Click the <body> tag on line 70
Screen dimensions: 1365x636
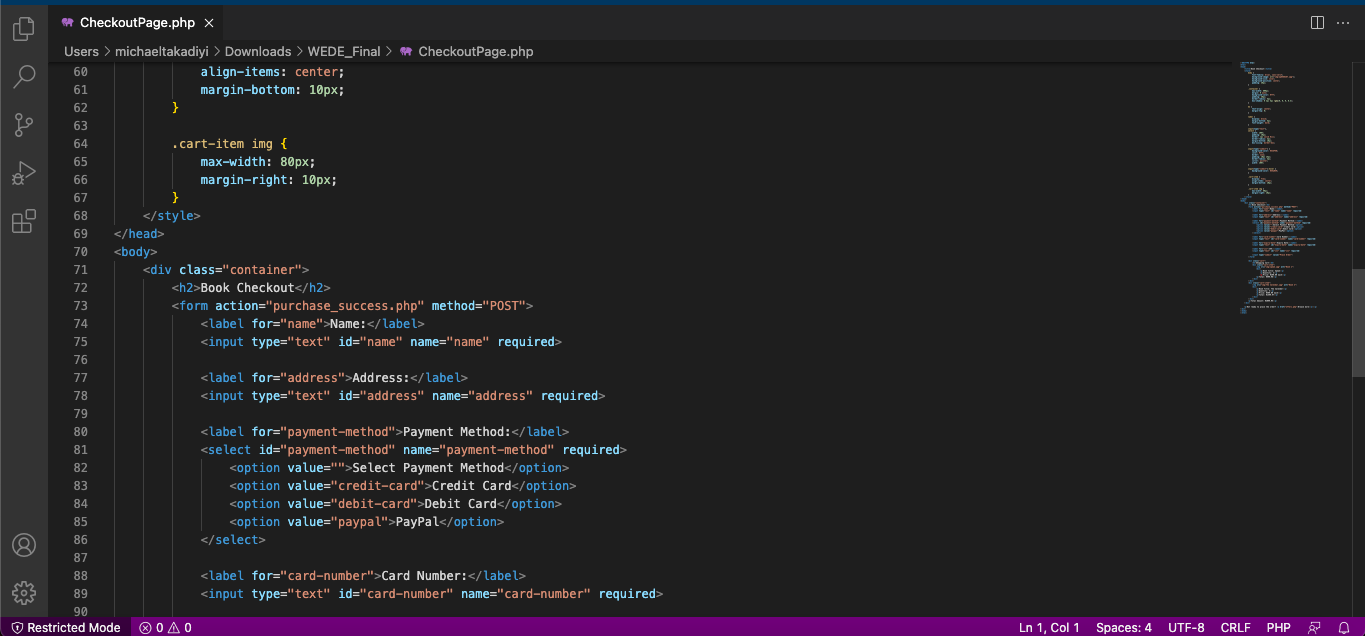136,252
